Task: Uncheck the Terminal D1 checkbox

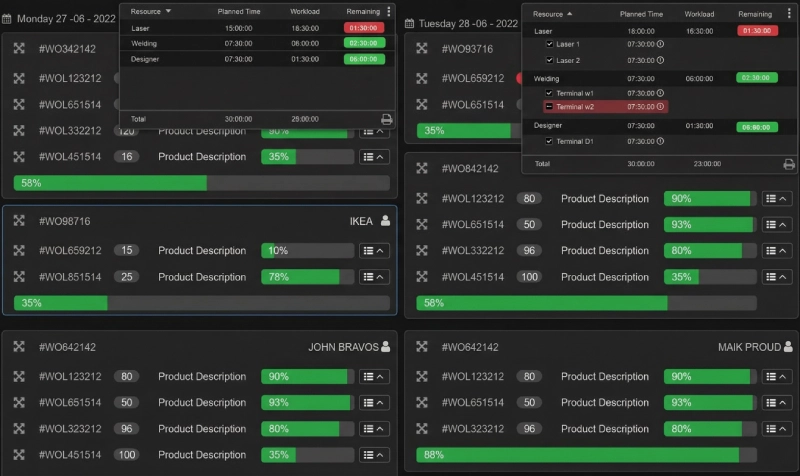Action: click(x=549, y=141)
